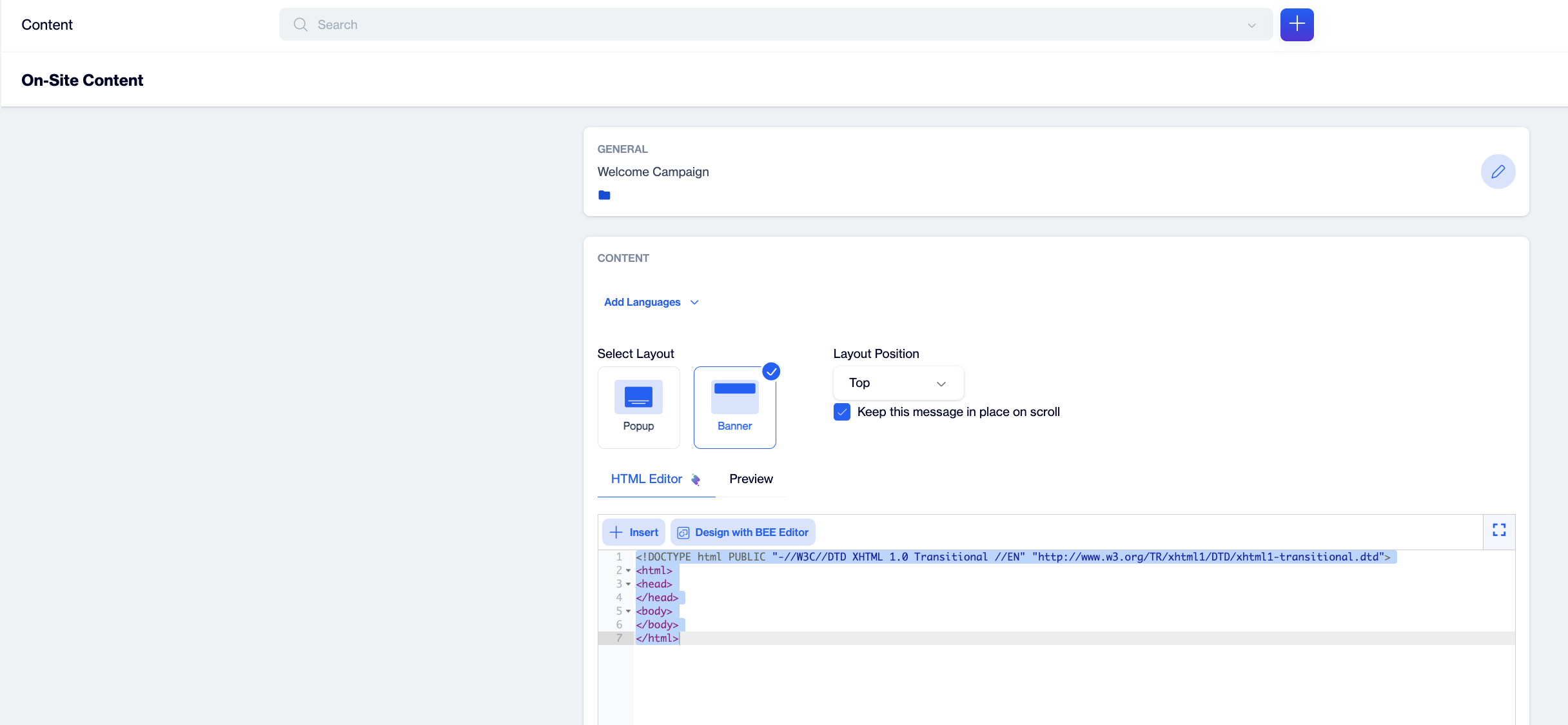Open the Layout Position Top dropdown
1568x725 pixels.
tap(898, 383)
